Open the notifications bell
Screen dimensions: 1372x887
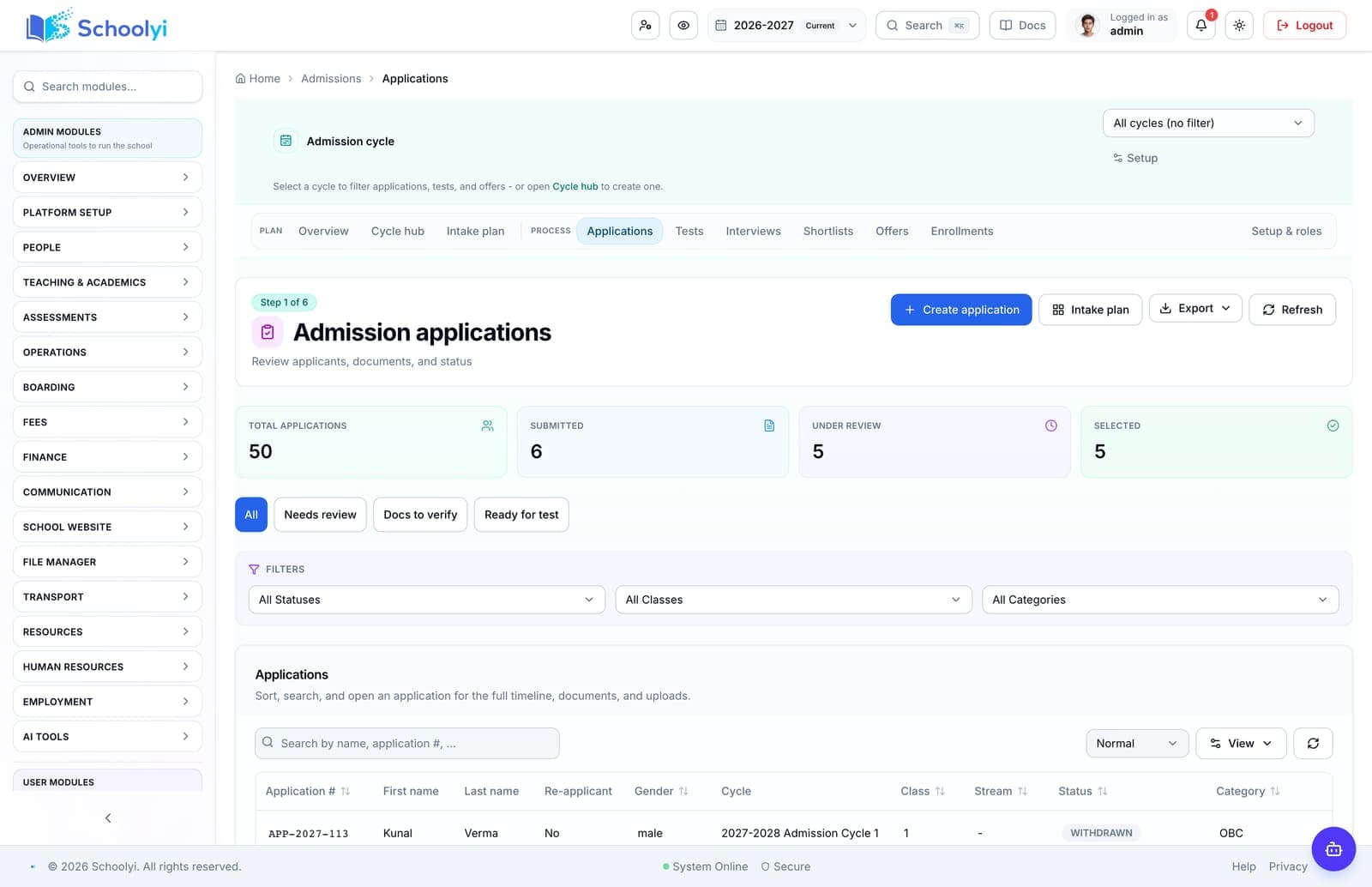point(1201,26)
